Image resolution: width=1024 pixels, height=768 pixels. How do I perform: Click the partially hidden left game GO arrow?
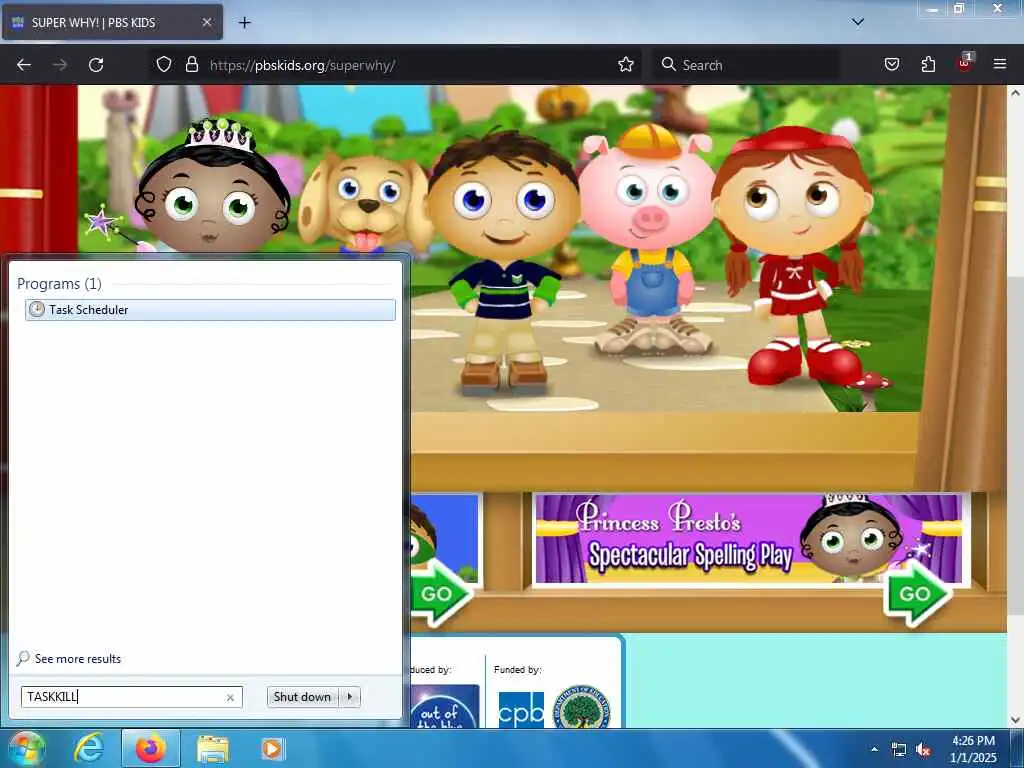tap(441, 593)
